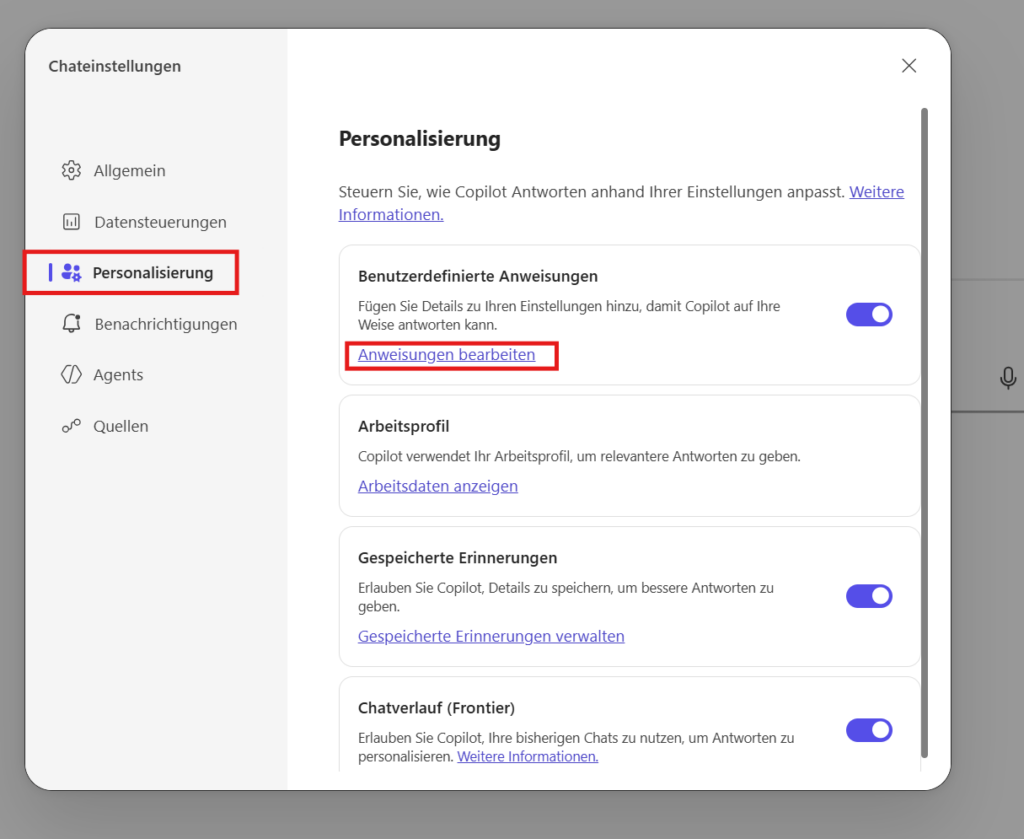This screenshot has width=1024, height=839.
Task: Open Weitere Informationen link under Personalisierung heading
Action: 621,203
